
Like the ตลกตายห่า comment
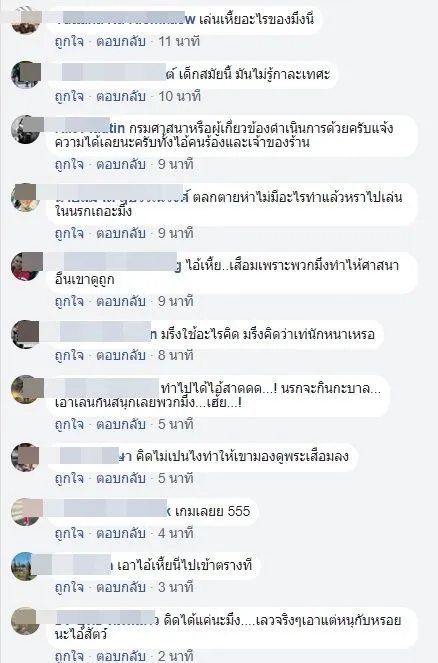coord(69,233)
